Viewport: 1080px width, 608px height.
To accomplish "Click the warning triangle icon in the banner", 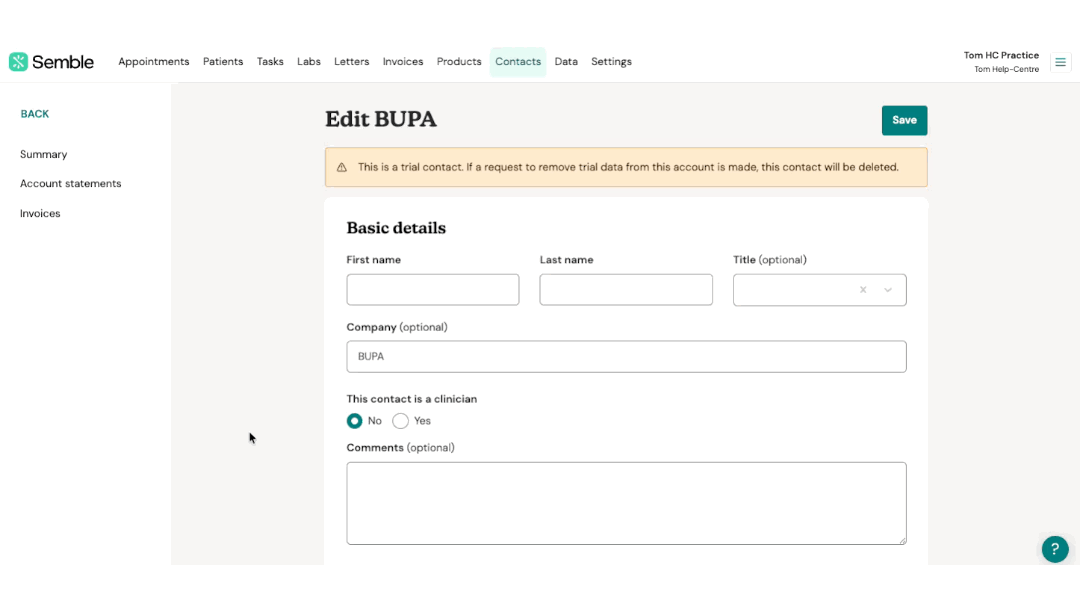I will click(342, 168).
